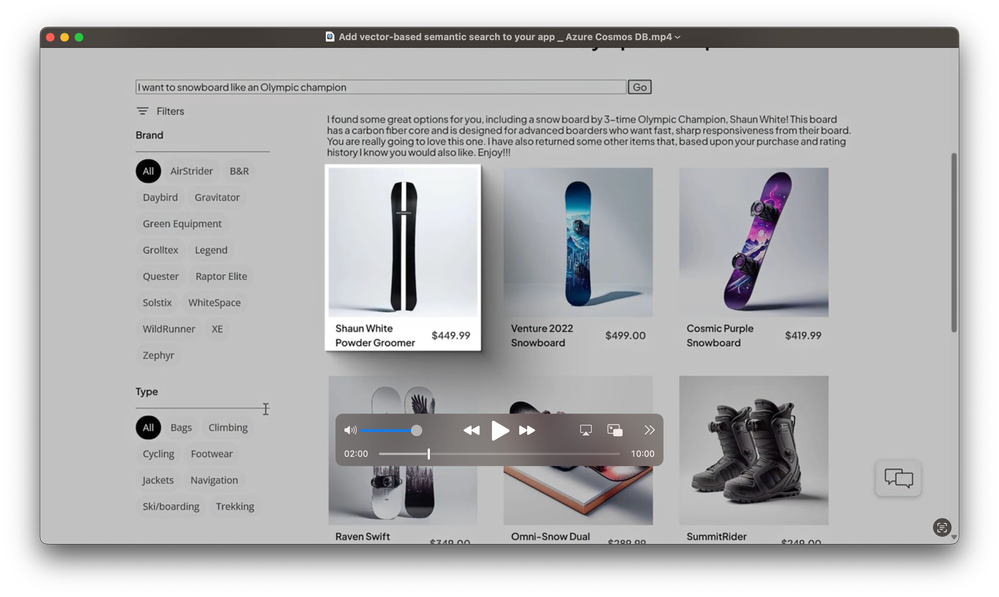Click the green zoom window button
This screenshot has width=999, height=597.
[x=79, y=37]
